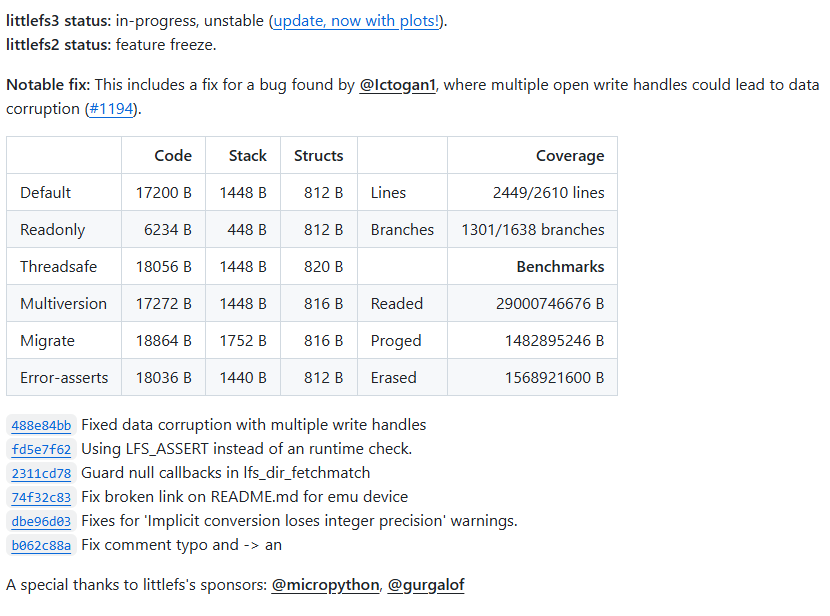View commit 2311cd78
This screenshot has height=616, width=830.
coord(41,474)
